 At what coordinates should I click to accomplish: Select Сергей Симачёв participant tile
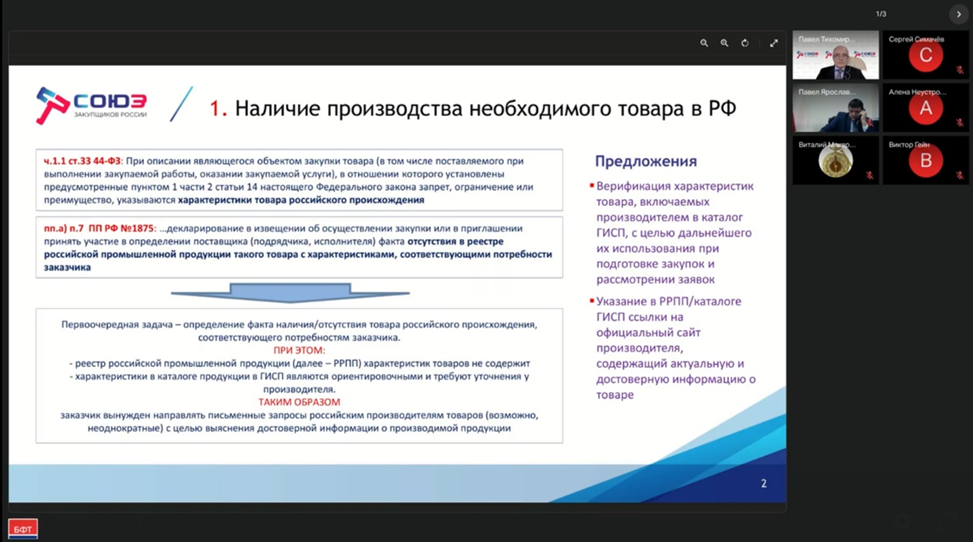point(925,55)
